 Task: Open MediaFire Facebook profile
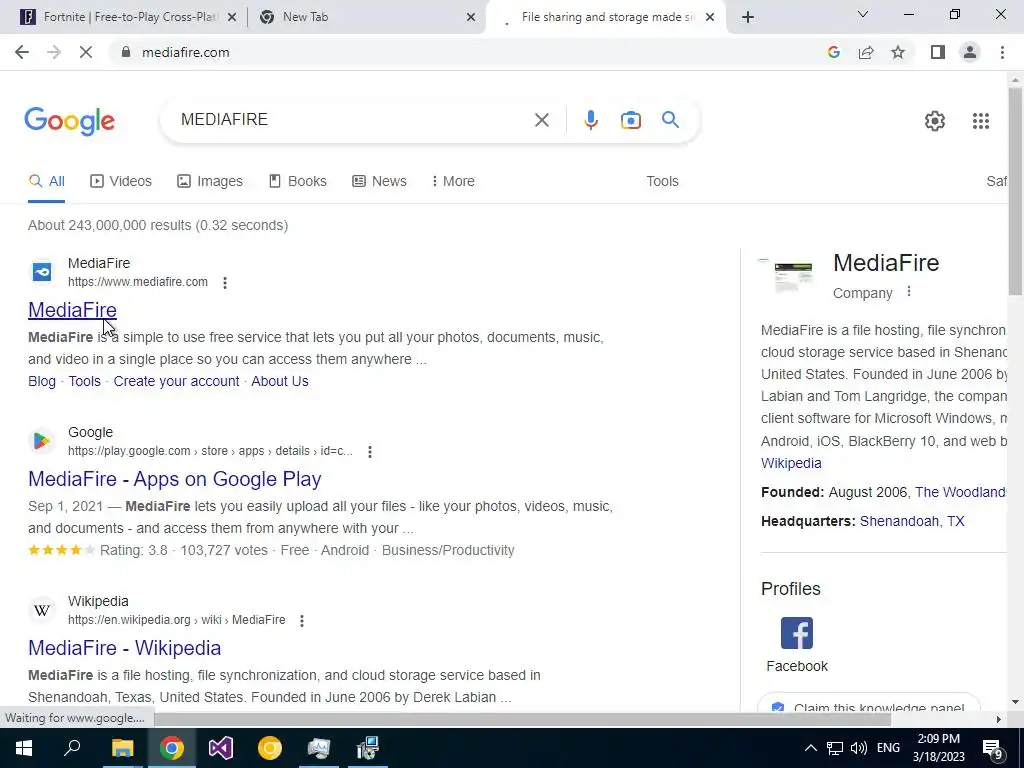pos(797,645)
